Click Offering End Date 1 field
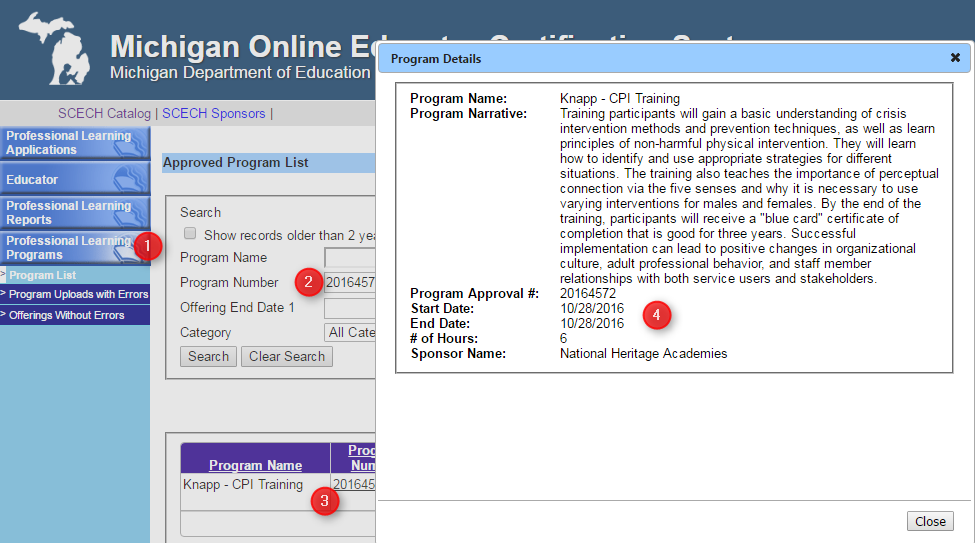The height and width of the screenshot is (543, 975). [349, 308]
